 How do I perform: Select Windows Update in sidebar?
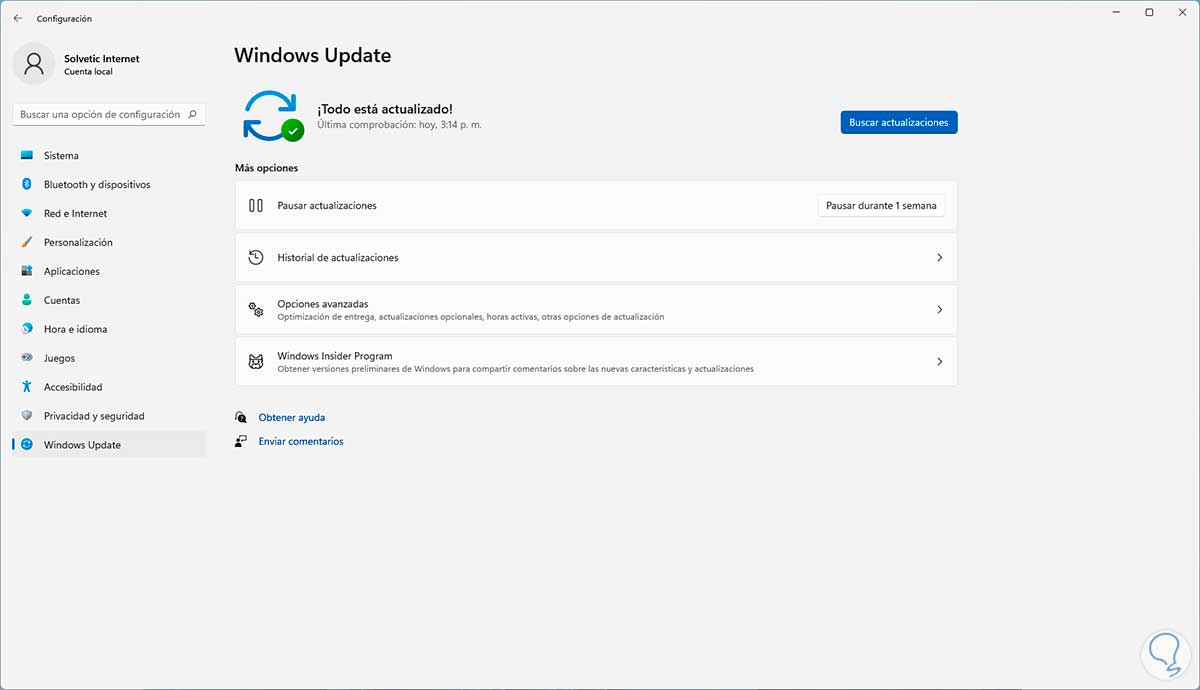click(x=109, y=445)
